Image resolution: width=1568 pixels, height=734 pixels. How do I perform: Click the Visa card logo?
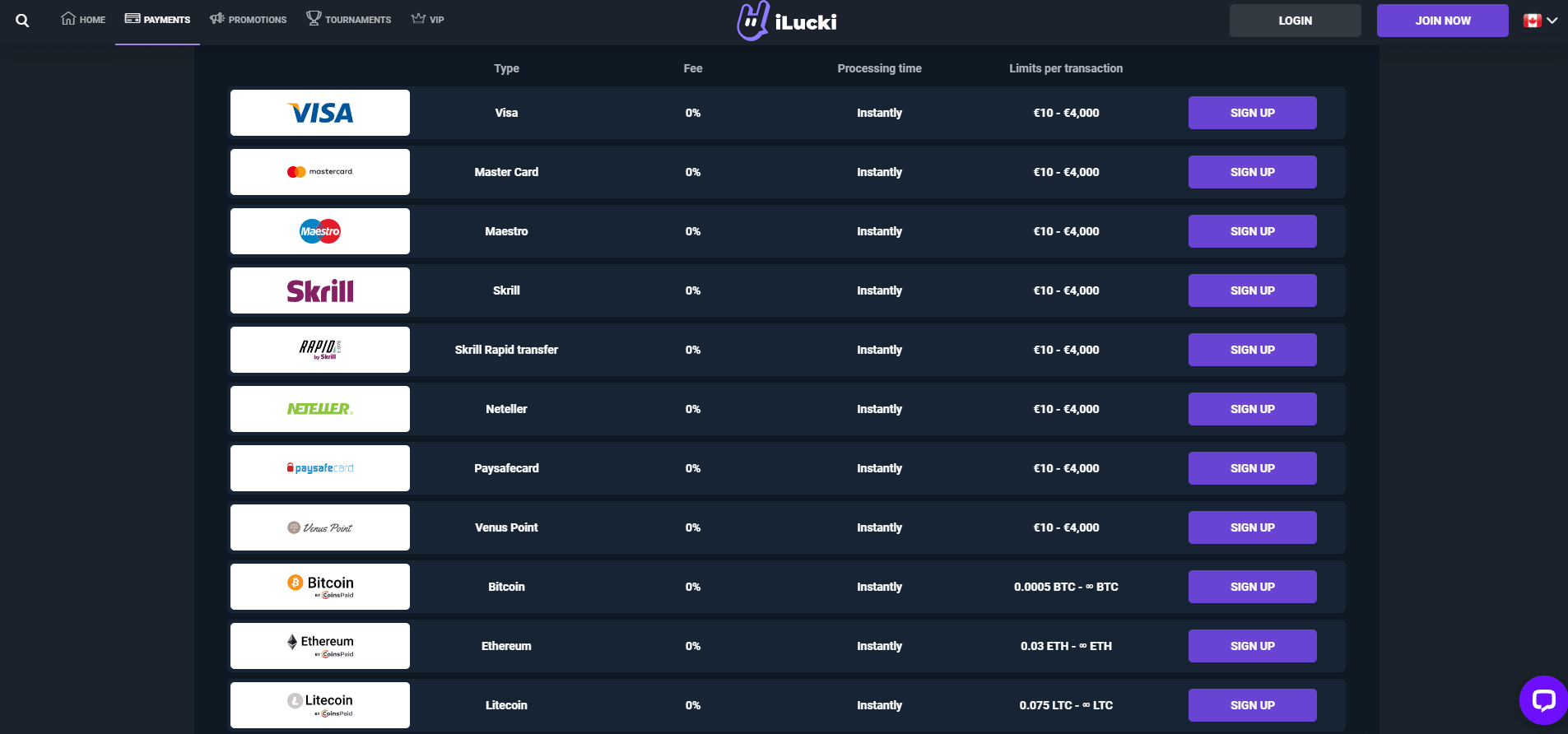click(x=320, y=113)
